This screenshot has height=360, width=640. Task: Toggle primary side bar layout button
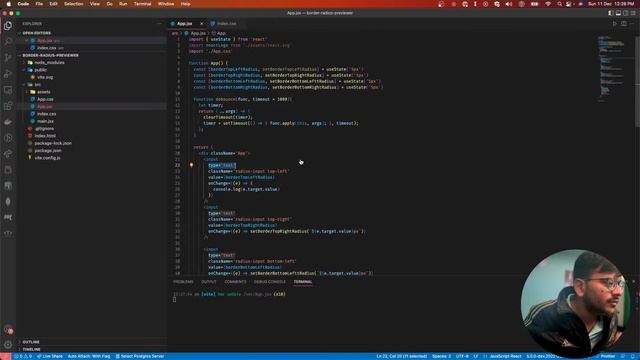[611, 13]
